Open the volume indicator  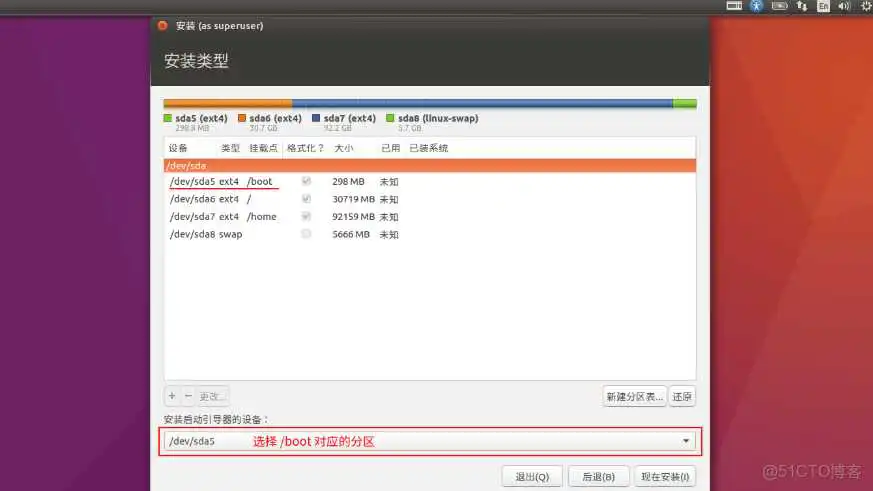click(x=844, y=6)
